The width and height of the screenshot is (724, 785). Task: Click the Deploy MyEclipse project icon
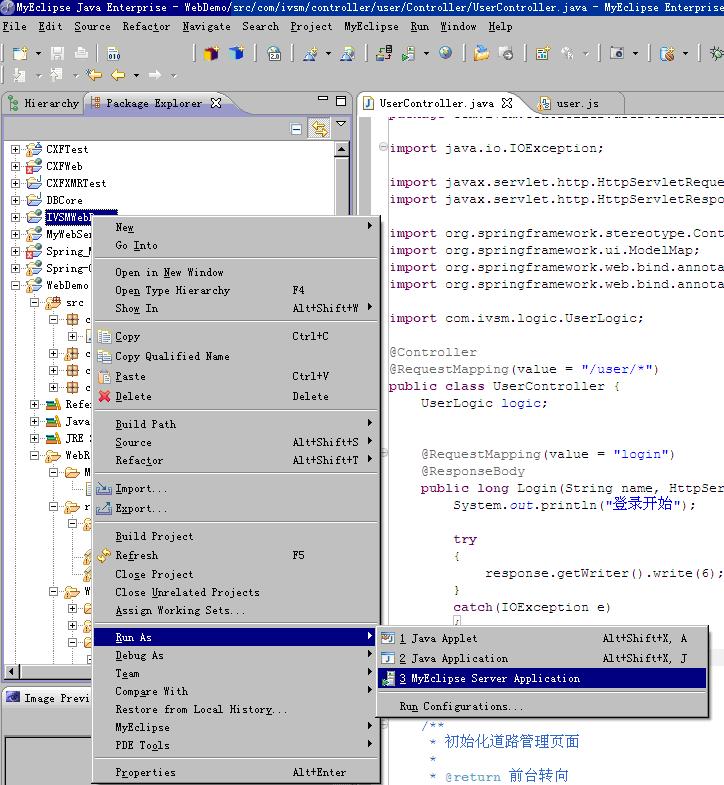click(x=384, y=53)
